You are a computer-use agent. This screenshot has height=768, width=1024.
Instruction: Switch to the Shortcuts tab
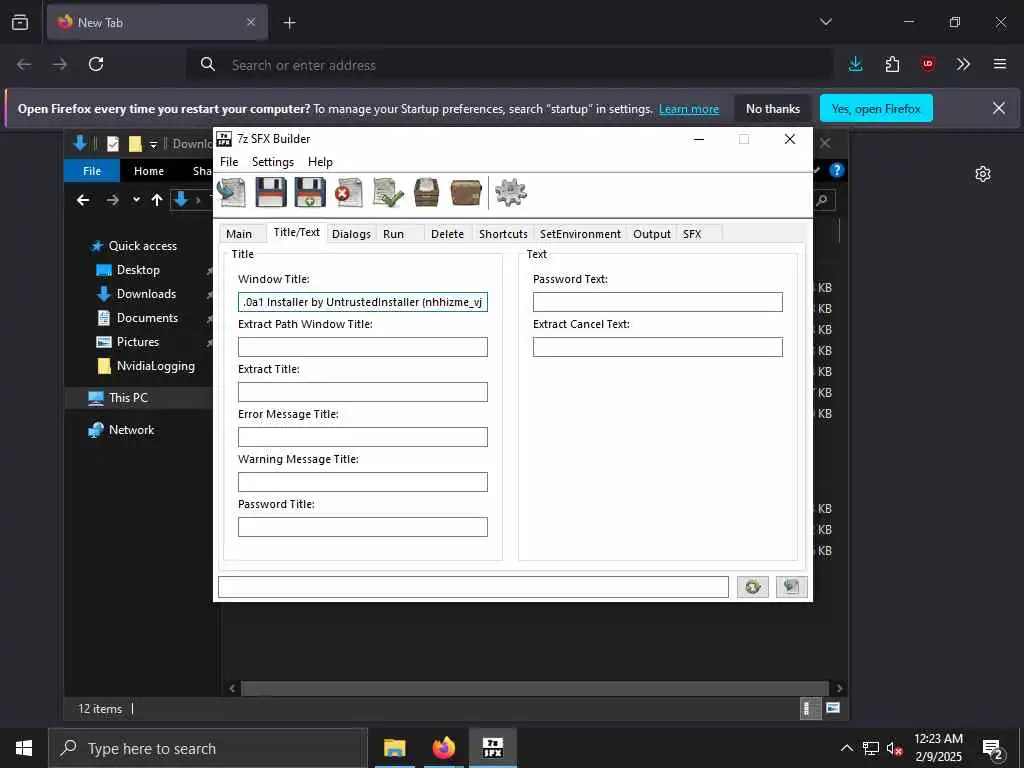pos(504,234)
